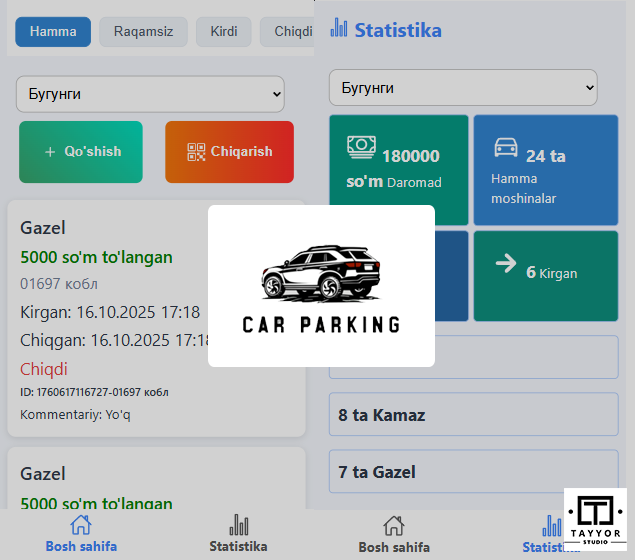Select the Hamma filter tab
Image resolution: width=635 pixels, height=560 pixels.
coord(53,32)
